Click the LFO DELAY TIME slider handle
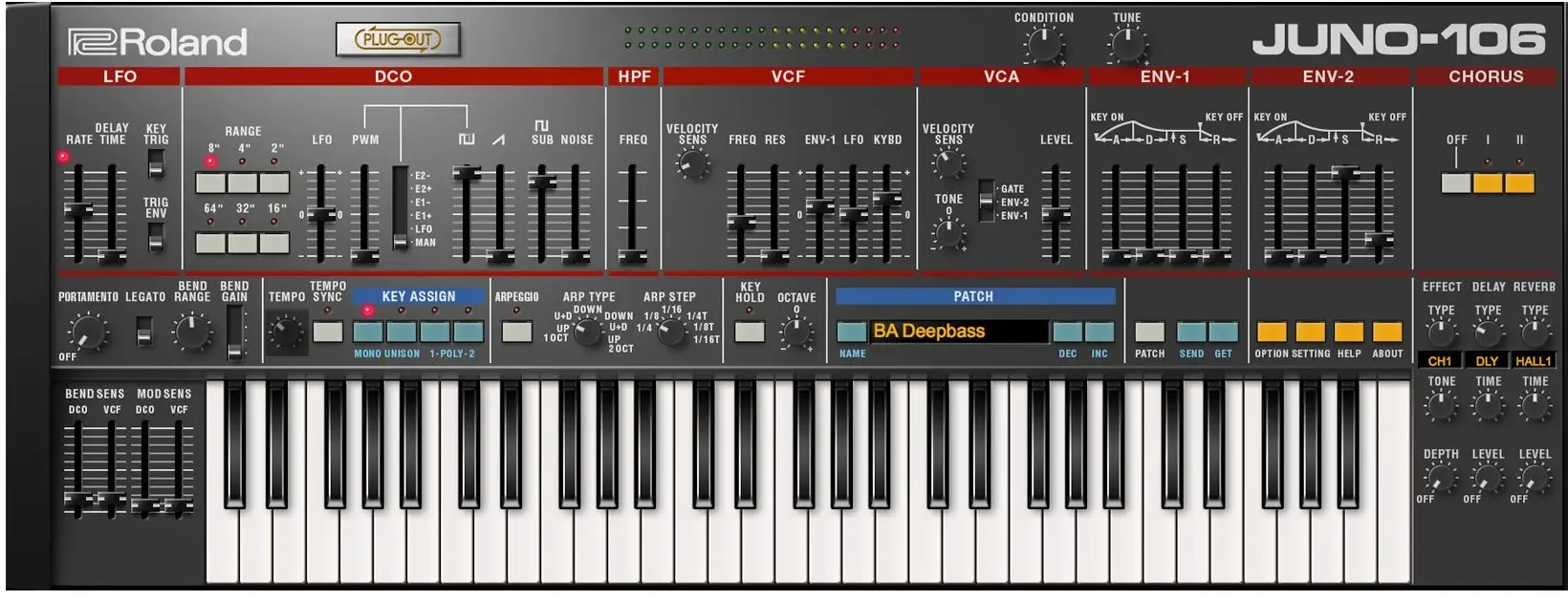1568x601 pixels. tap(112, 256)
